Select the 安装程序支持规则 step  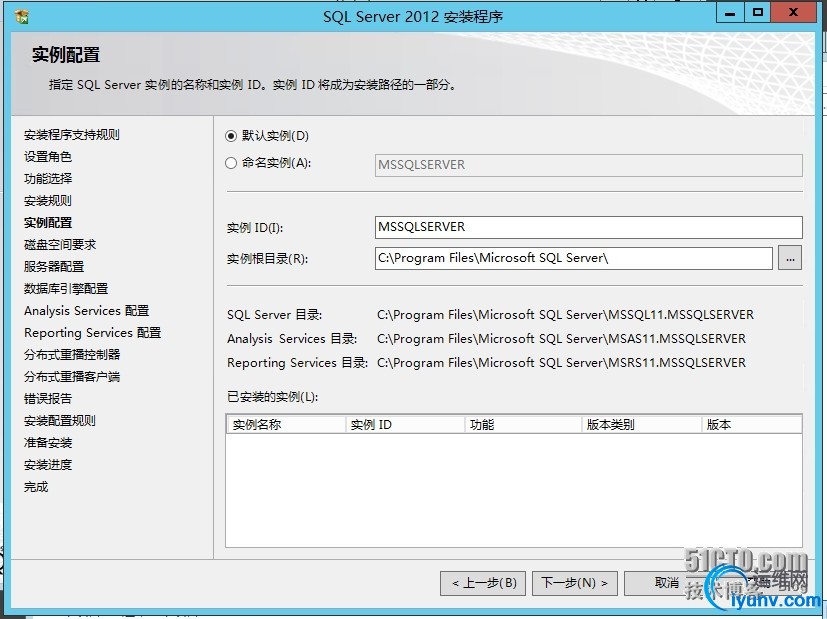click(x=72, y=135)
